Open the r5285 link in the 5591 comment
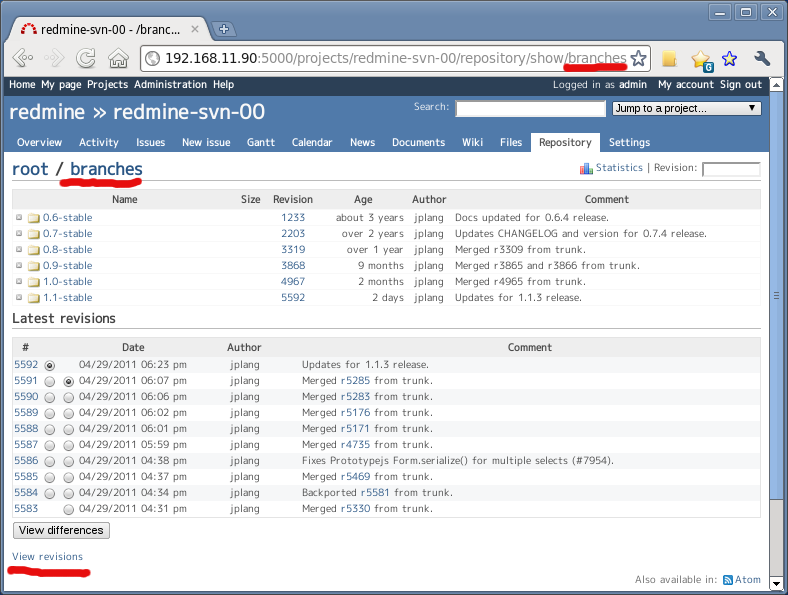This screenshot has width=788, height=595. [x=355, y=380]
